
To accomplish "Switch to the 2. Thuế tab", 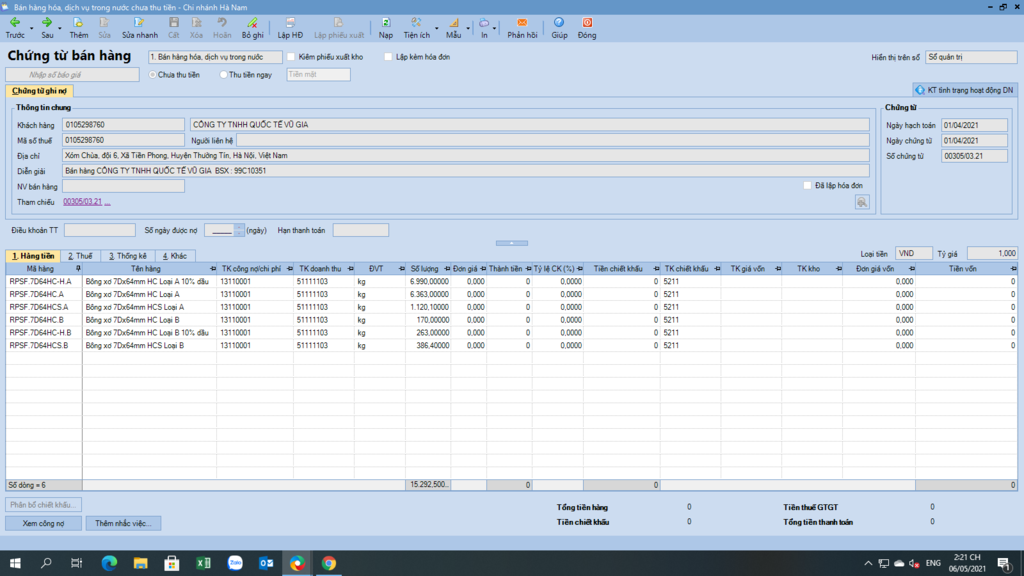I will [x=80, y=256].
